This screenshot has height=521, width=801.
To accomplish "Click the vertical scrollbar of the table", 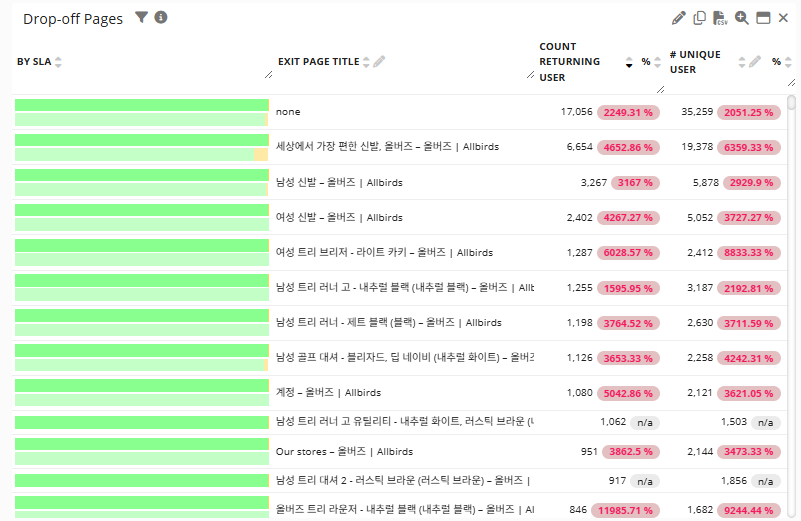I will (x=792, y=300).
